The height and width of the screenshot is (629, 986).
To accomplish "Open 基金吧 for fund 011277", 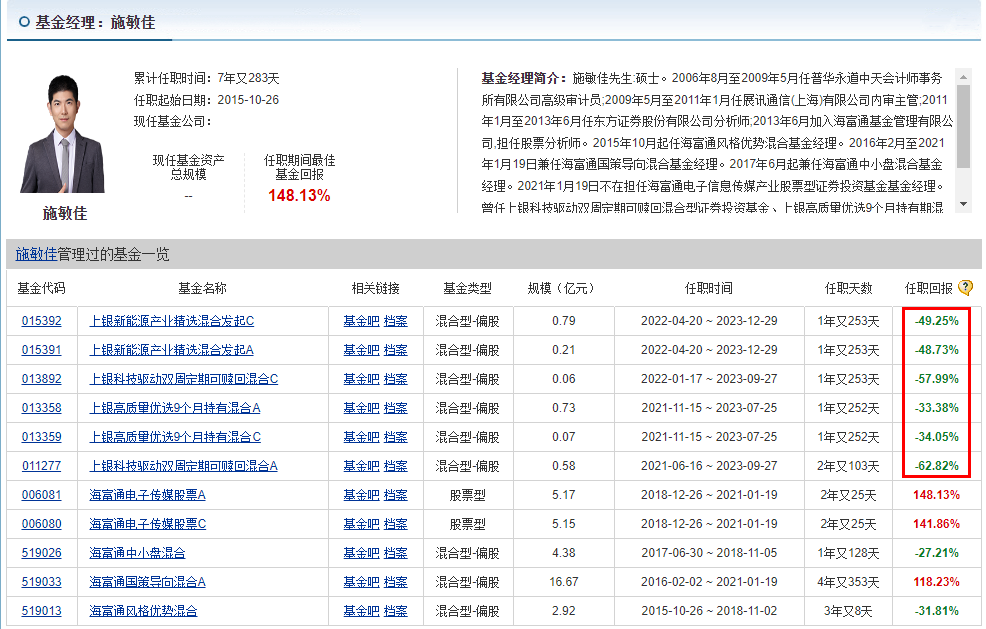I will click(x=362, y=465).
